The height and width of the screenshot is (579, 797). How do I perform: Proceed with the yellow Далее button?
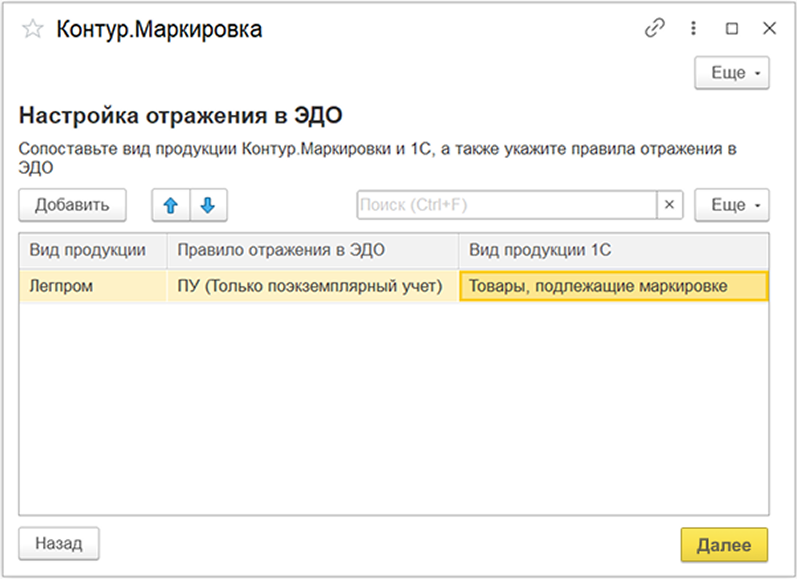[x=724, y=544]
